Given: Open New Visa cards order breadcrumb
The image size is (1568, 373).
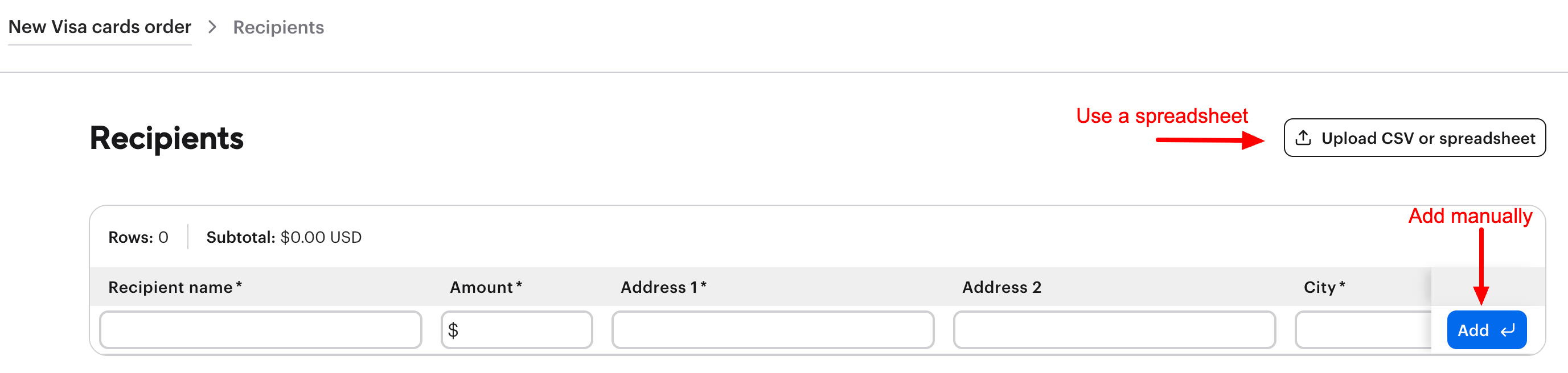Looking at the screenshot, I should (100, 27).
